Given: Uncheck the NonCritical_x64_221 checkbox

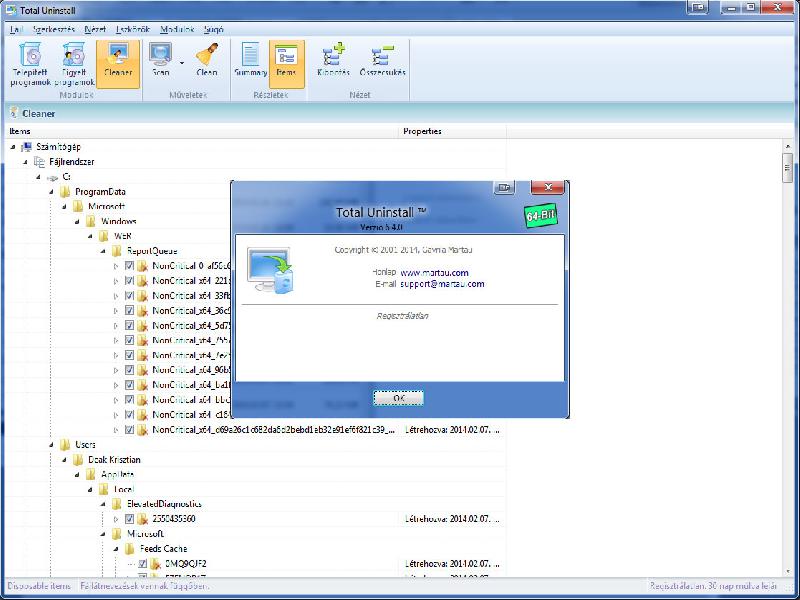Looking at the screenshot, I should click(129, 281).
